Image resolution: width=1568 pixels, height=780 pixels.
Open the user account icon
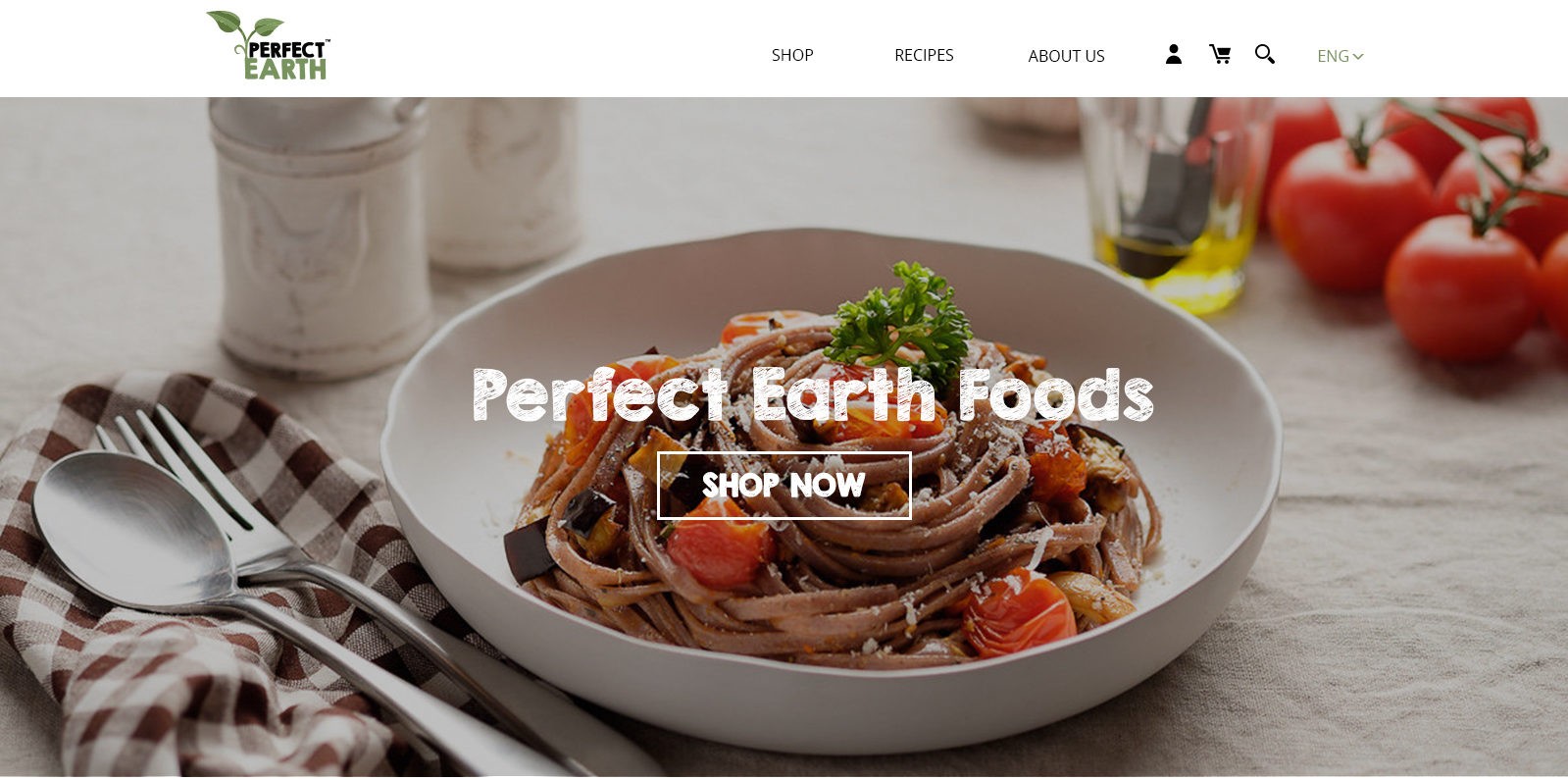1173,54
